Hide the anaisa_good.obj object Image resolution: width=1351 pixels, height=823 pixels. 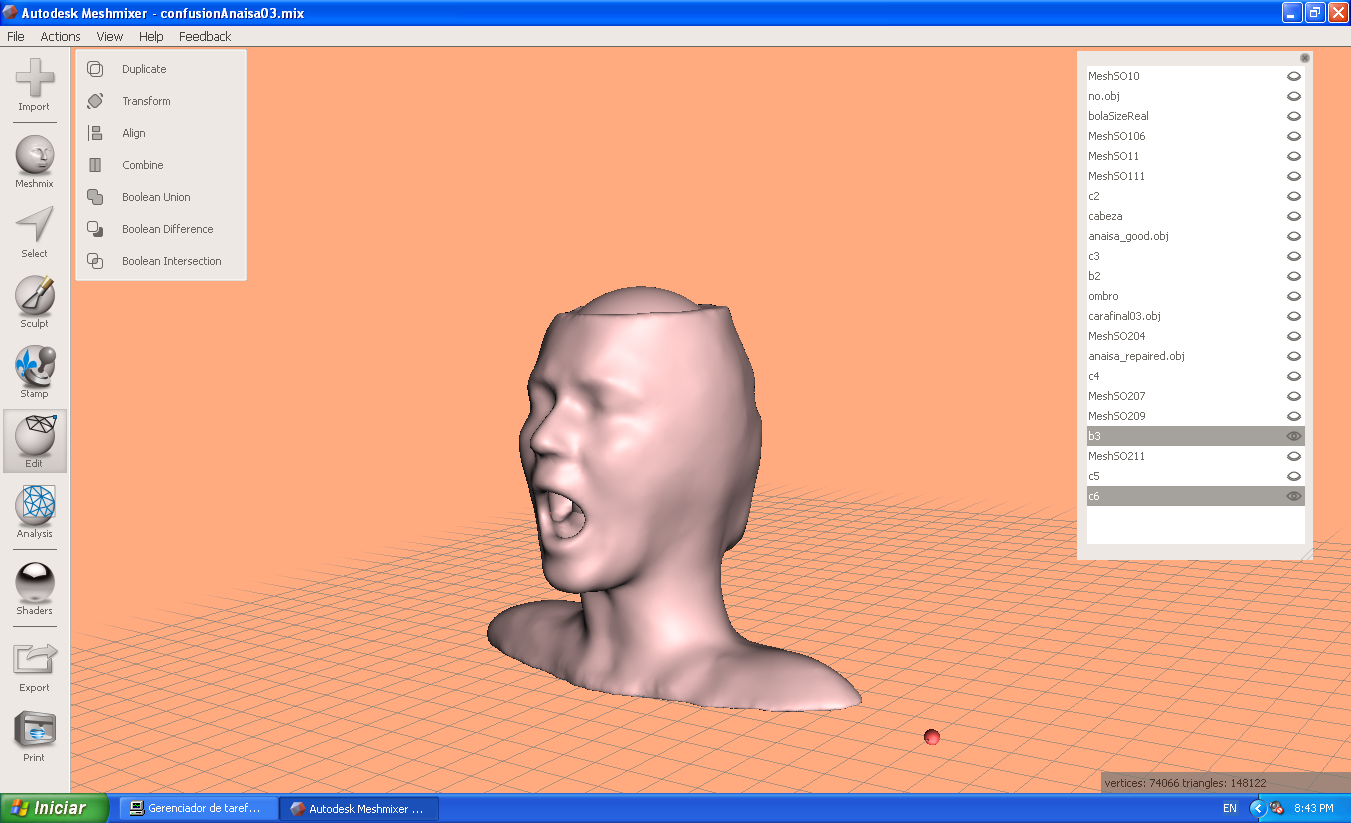(1293, 236)
